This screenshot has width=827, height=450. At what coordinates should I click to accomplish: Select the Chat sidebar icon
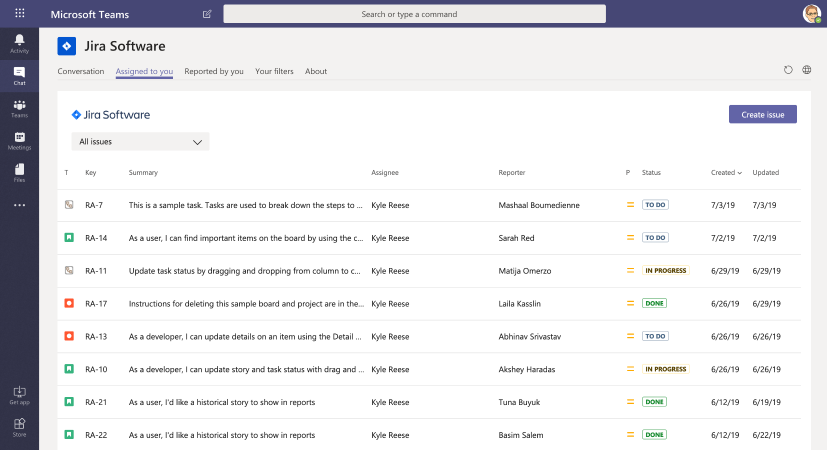[x=19, y=75]
